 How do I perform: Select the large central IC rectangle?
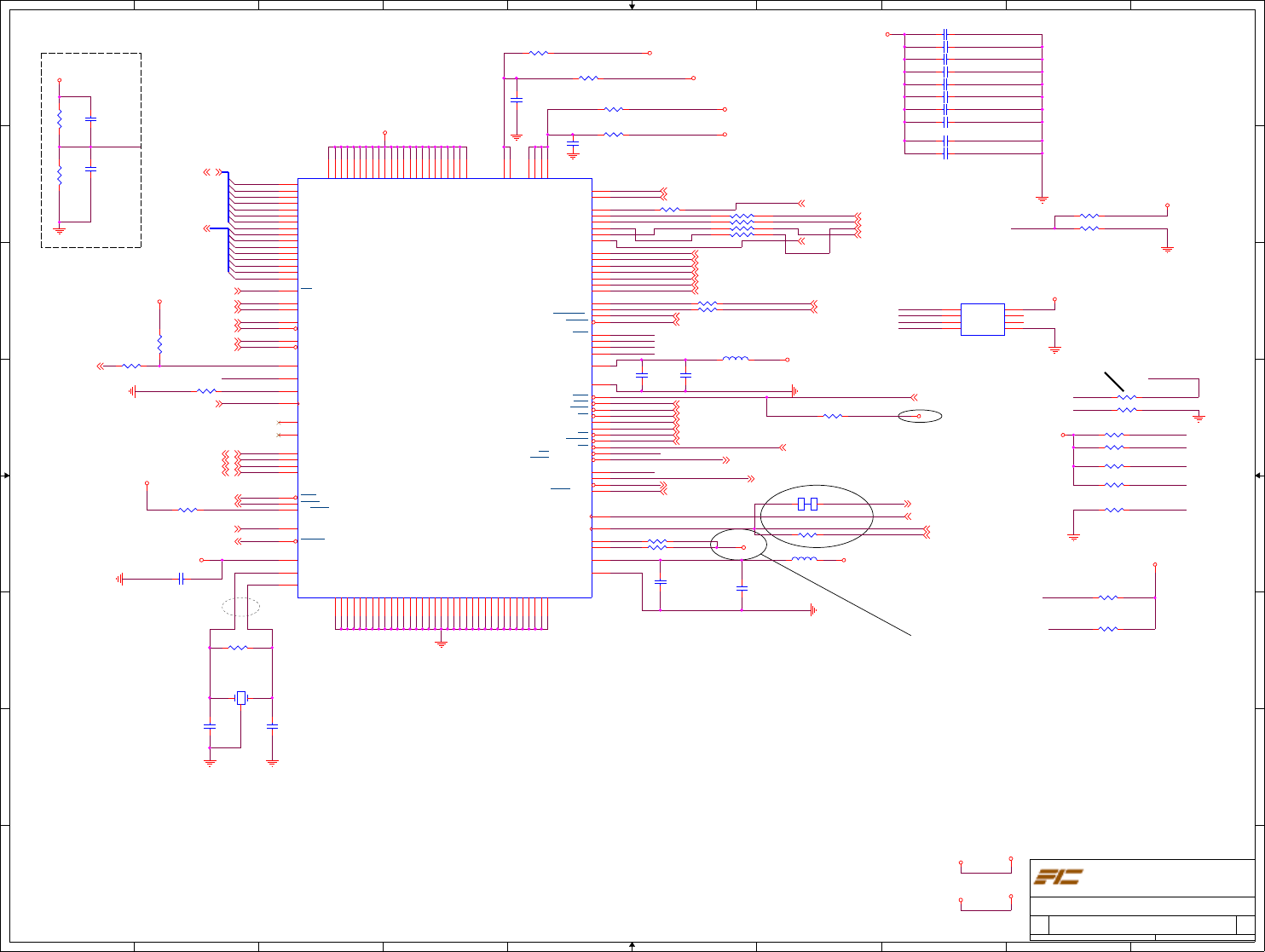point(444,388)
